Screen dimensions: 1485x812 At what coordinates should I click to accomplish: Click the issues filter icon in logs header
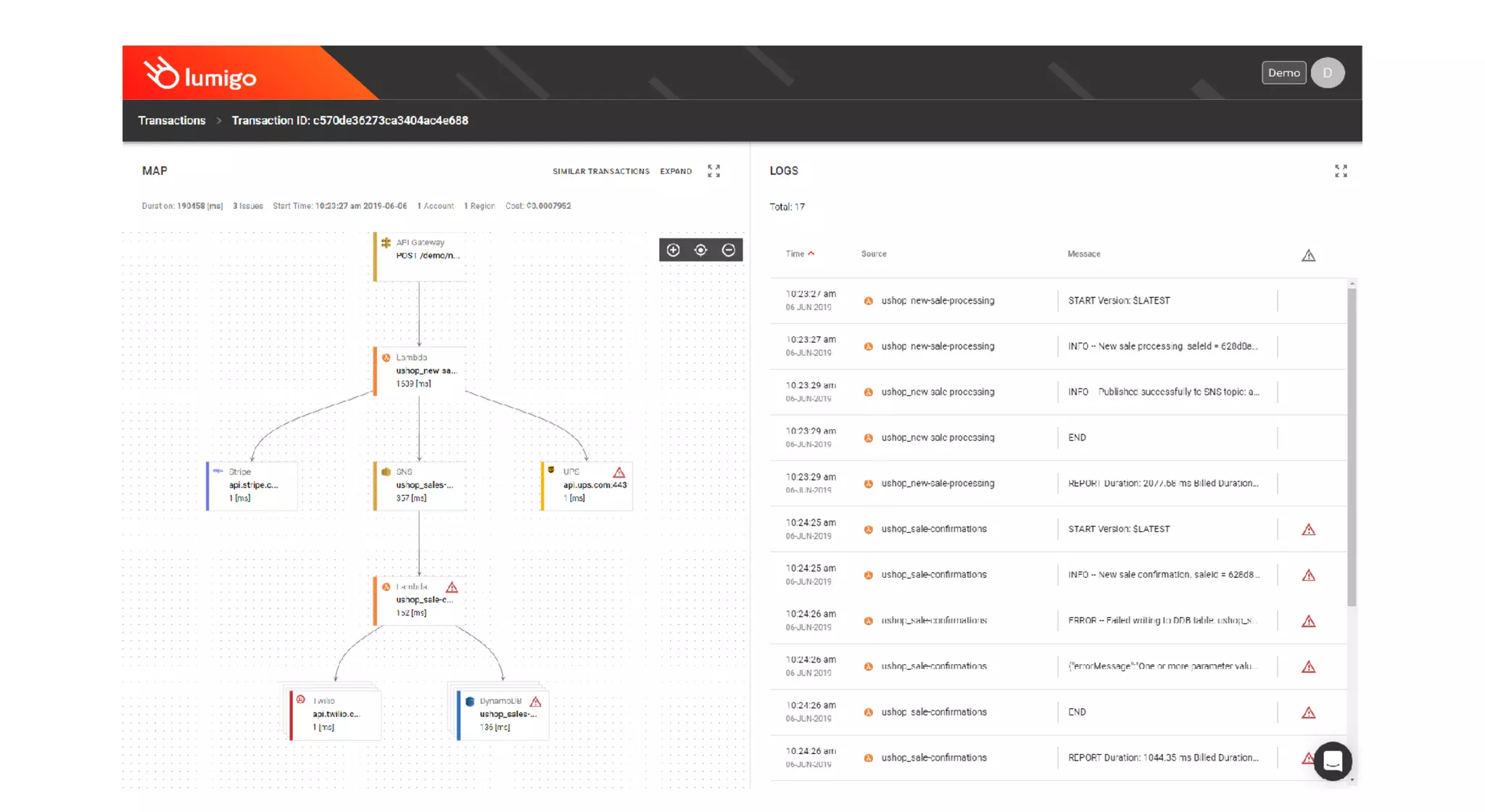[x=1308, y=255]
